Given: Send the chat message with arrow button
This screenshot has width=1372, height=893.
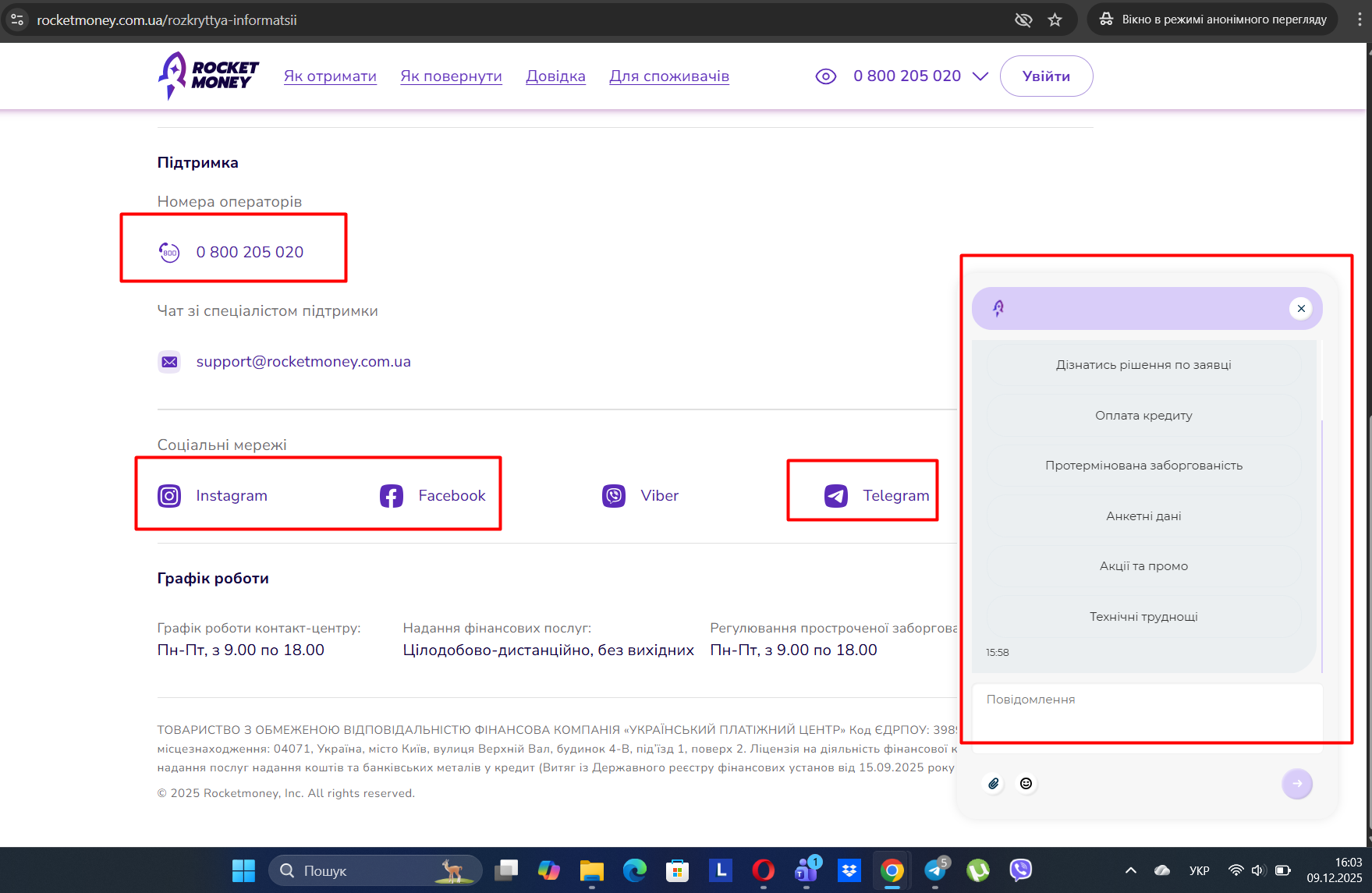Looking at the screenshot, I should click(1297, 784).
